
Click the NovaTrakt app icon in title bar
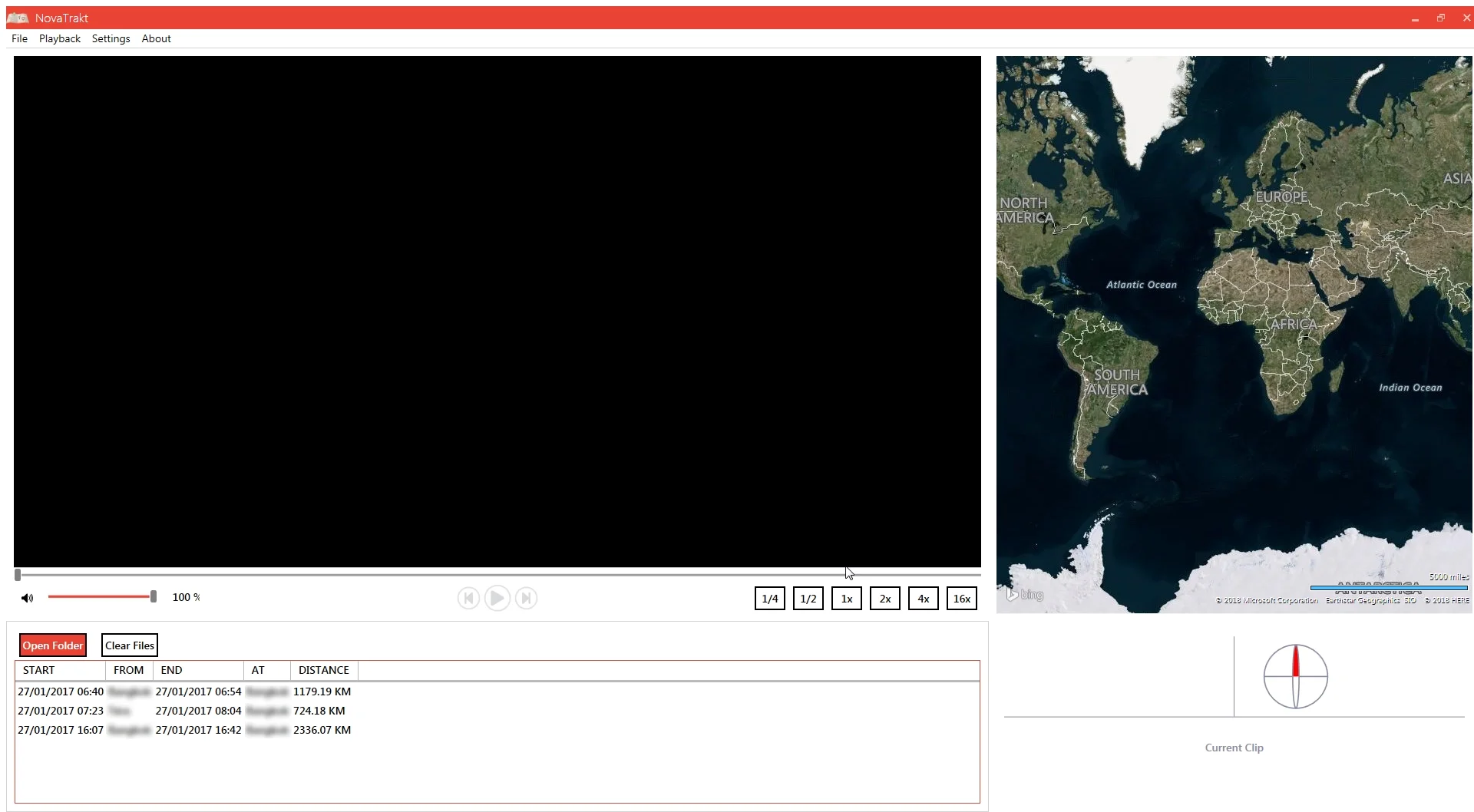point(18,18)
